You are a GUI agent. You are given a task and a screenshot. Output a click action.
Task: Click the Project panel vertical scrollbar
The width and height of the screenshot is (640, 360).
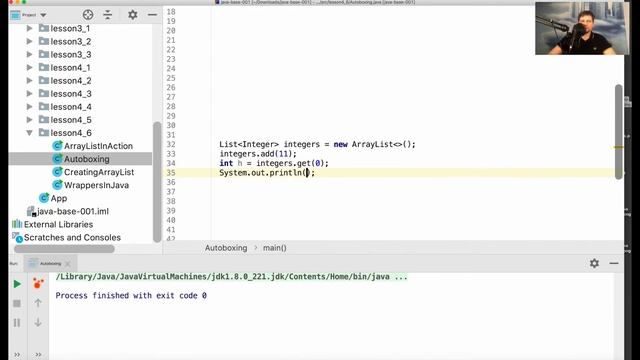coord(157,182)
